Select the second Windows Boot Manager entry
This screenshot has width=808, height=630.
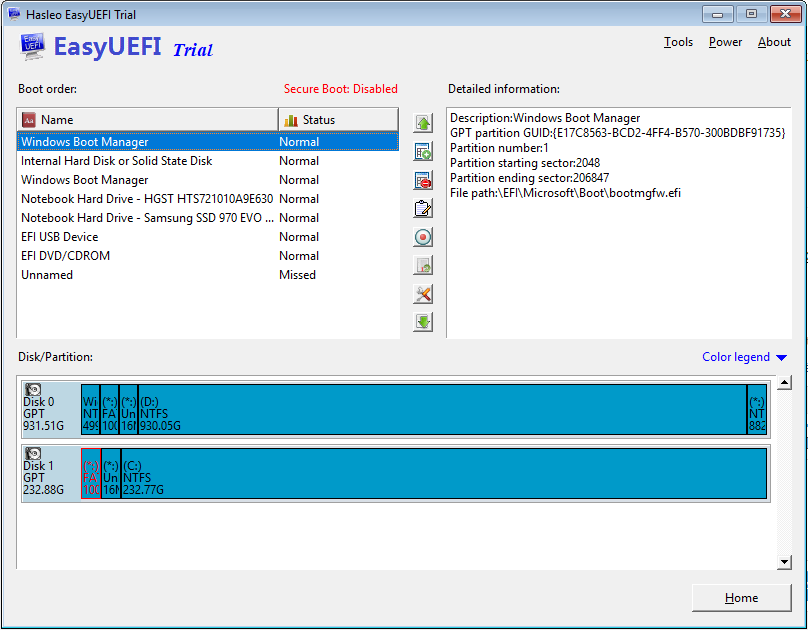208,180
